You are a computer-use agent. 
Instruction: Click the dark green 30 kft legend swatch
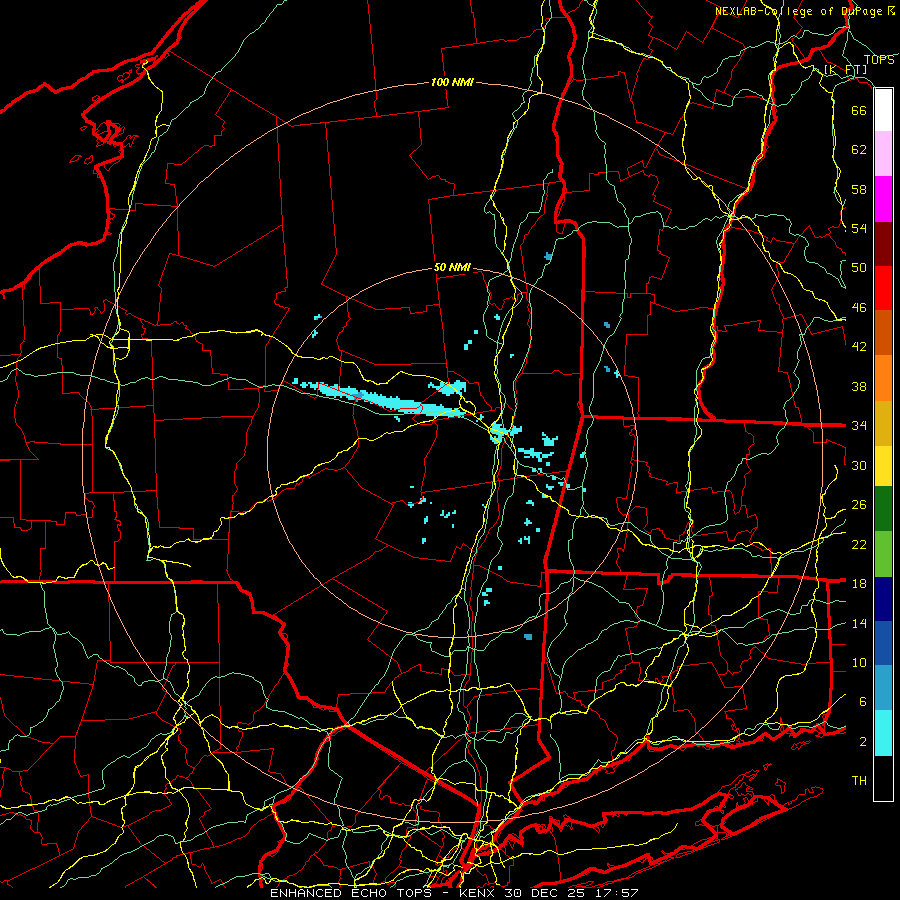[883, 509]
